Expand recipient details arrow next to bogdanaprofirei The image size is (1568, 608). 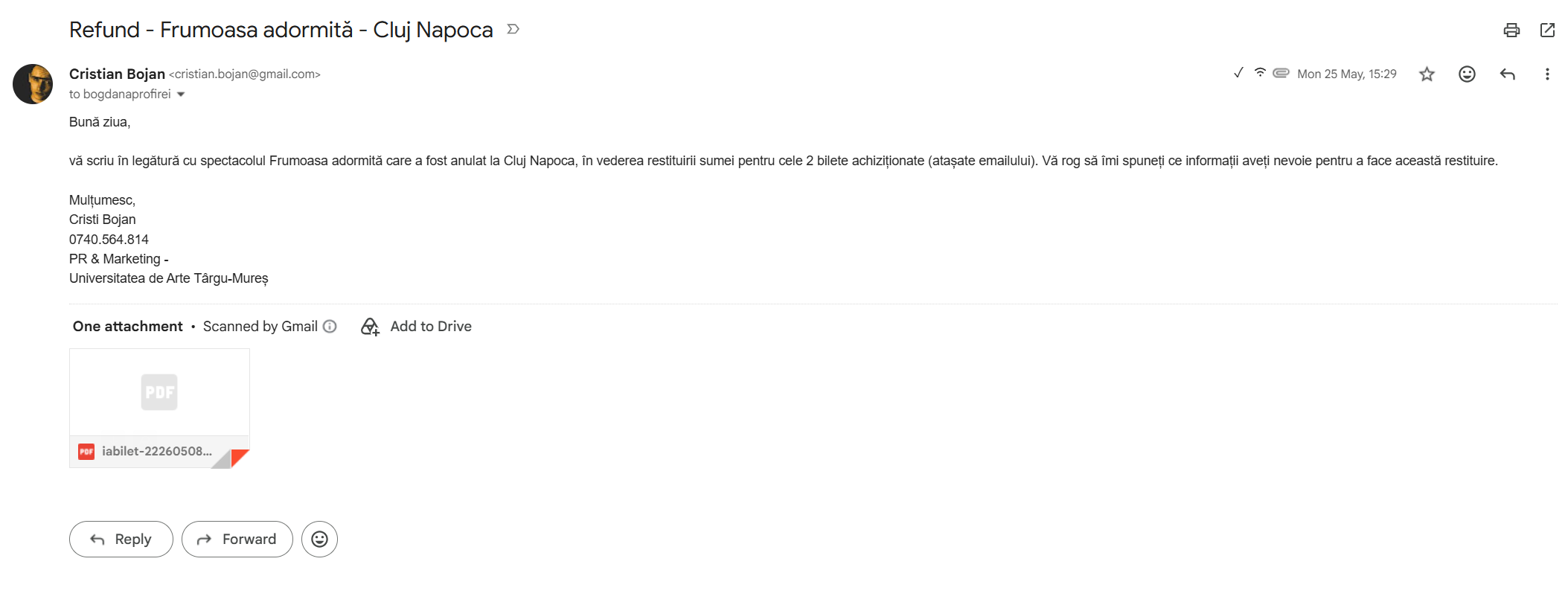pos(181,95)
